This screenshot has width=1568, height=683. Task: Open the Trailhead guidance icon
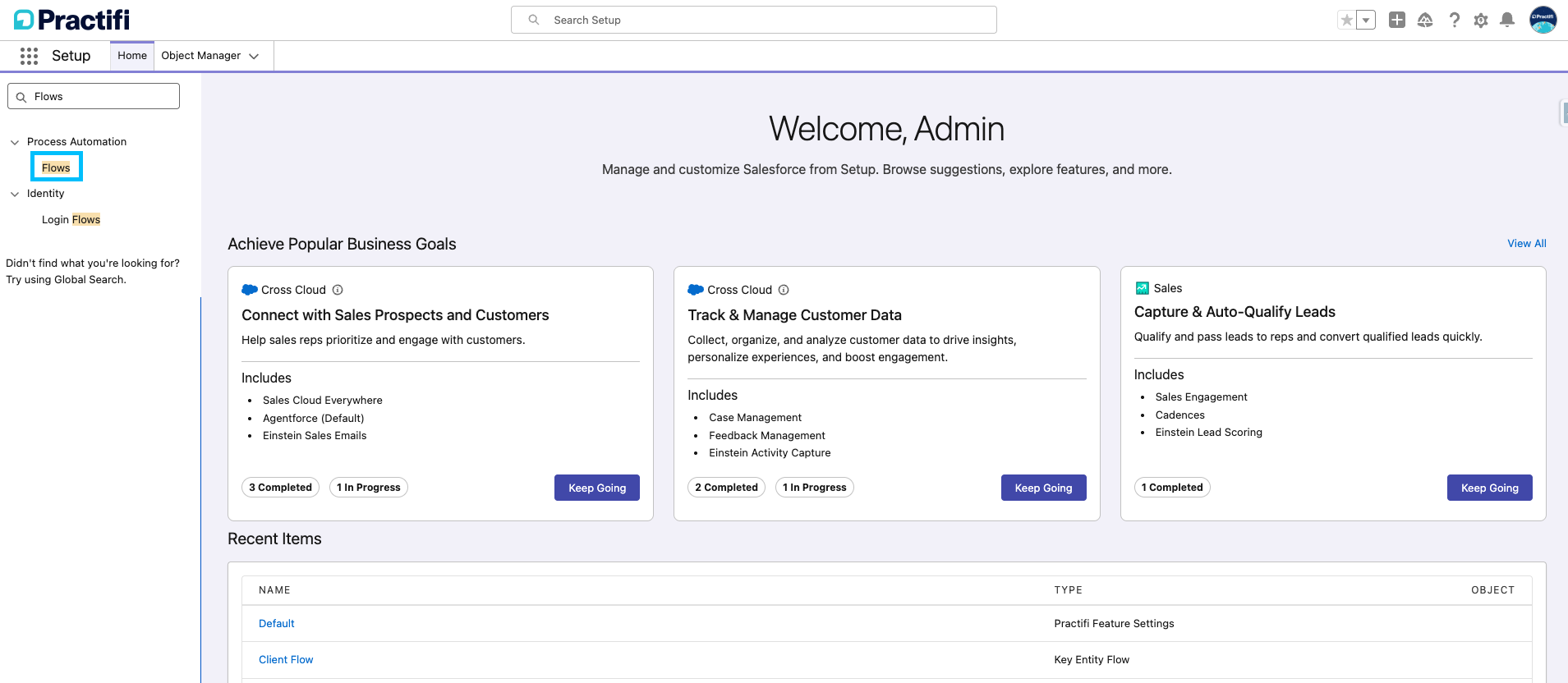pos(1425,20)
